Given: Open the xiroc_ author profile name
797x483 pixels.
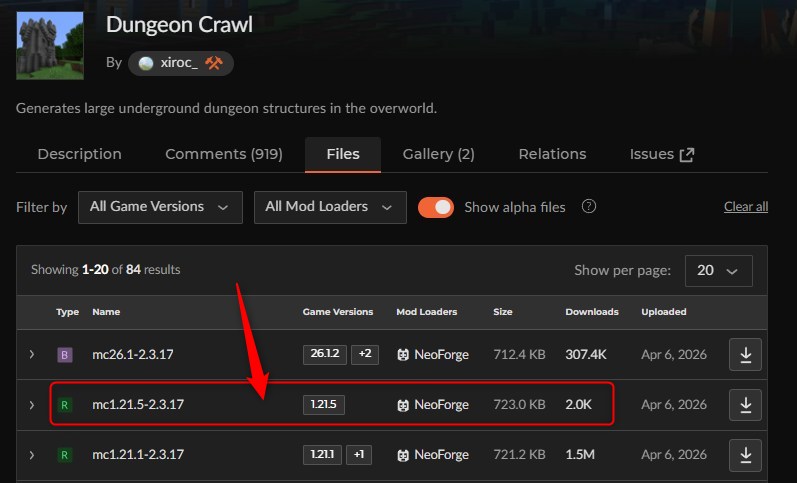Looking at the screenshot, I should [179, 63].
